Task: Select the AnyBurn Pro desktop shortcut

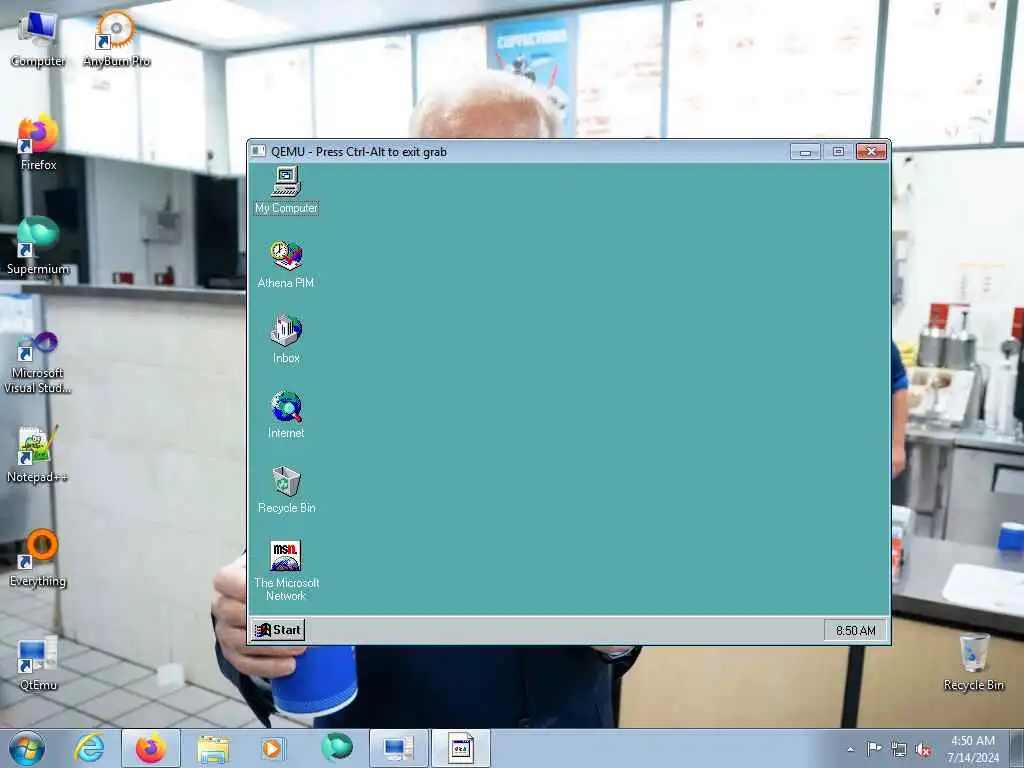Action: click(116, 40)
